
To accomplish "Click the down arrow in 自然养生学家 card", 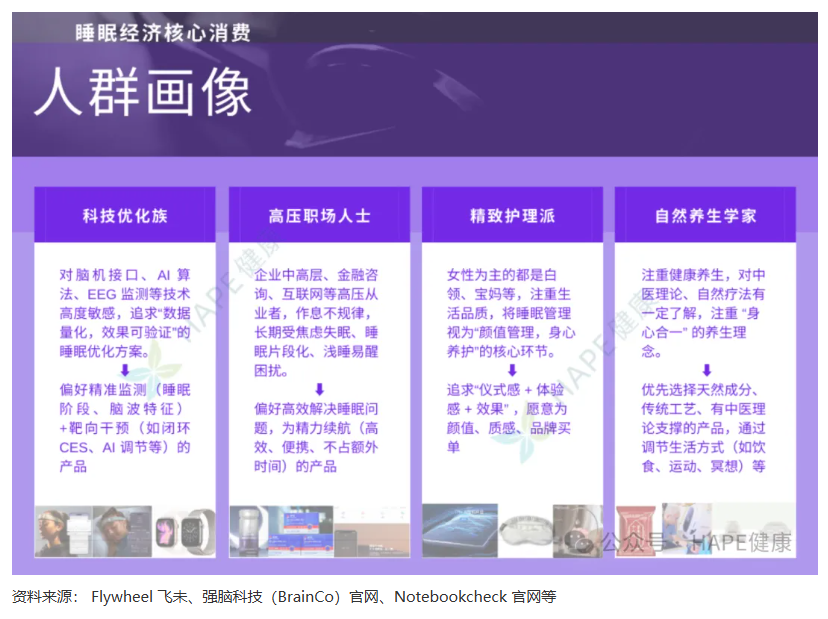I will pos(706,370).
